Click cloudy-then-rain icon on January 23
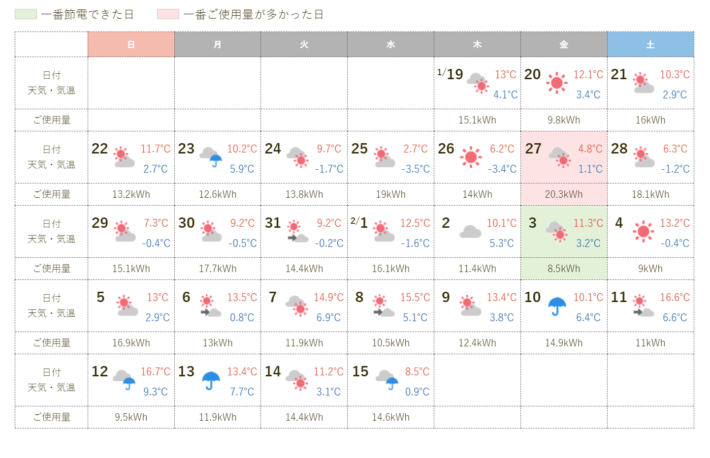Viewport: 710px width, 458px height. point(211,157)
